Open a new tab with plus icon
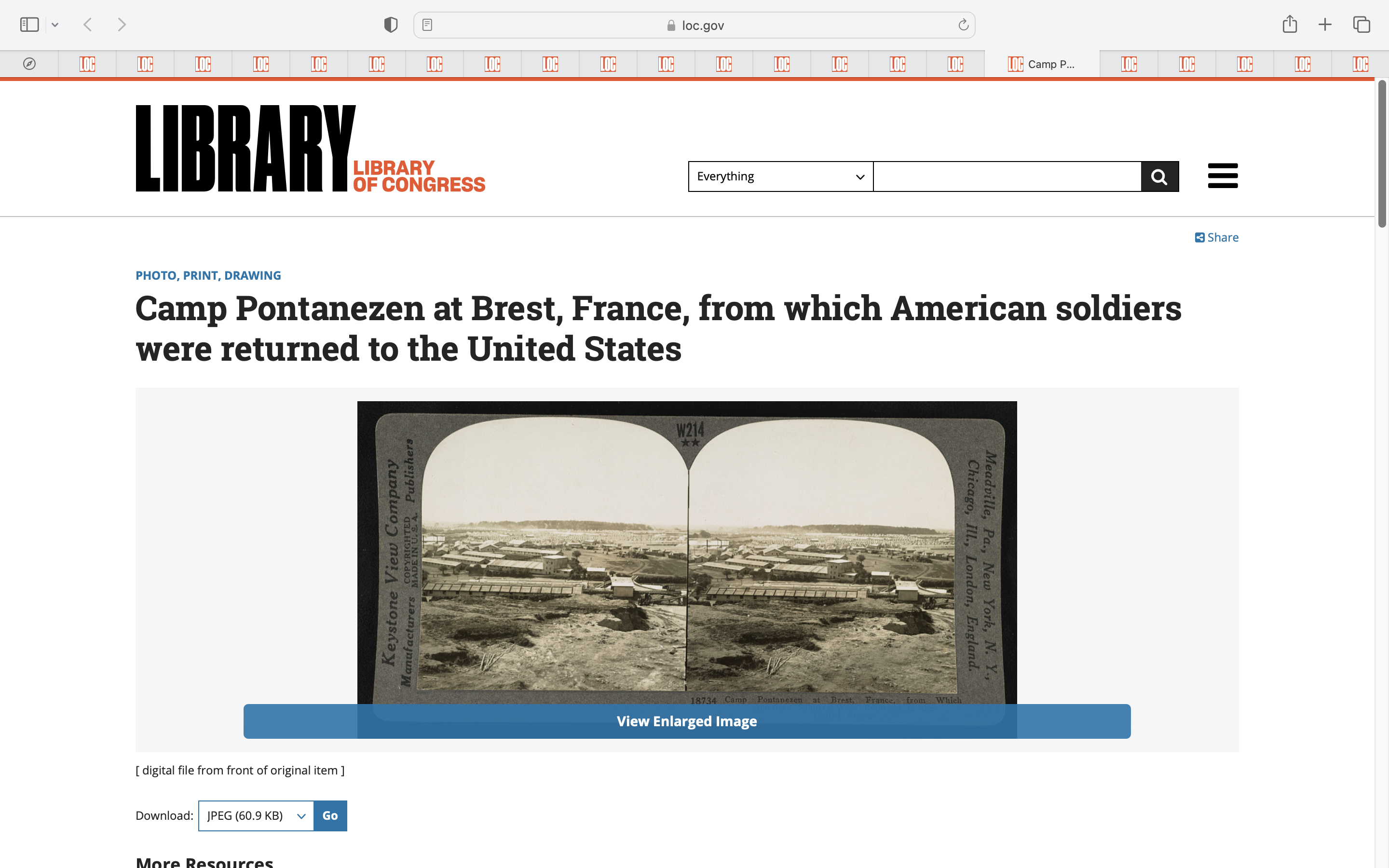This screenshot has width=1389, height=868. point(1325,25)
